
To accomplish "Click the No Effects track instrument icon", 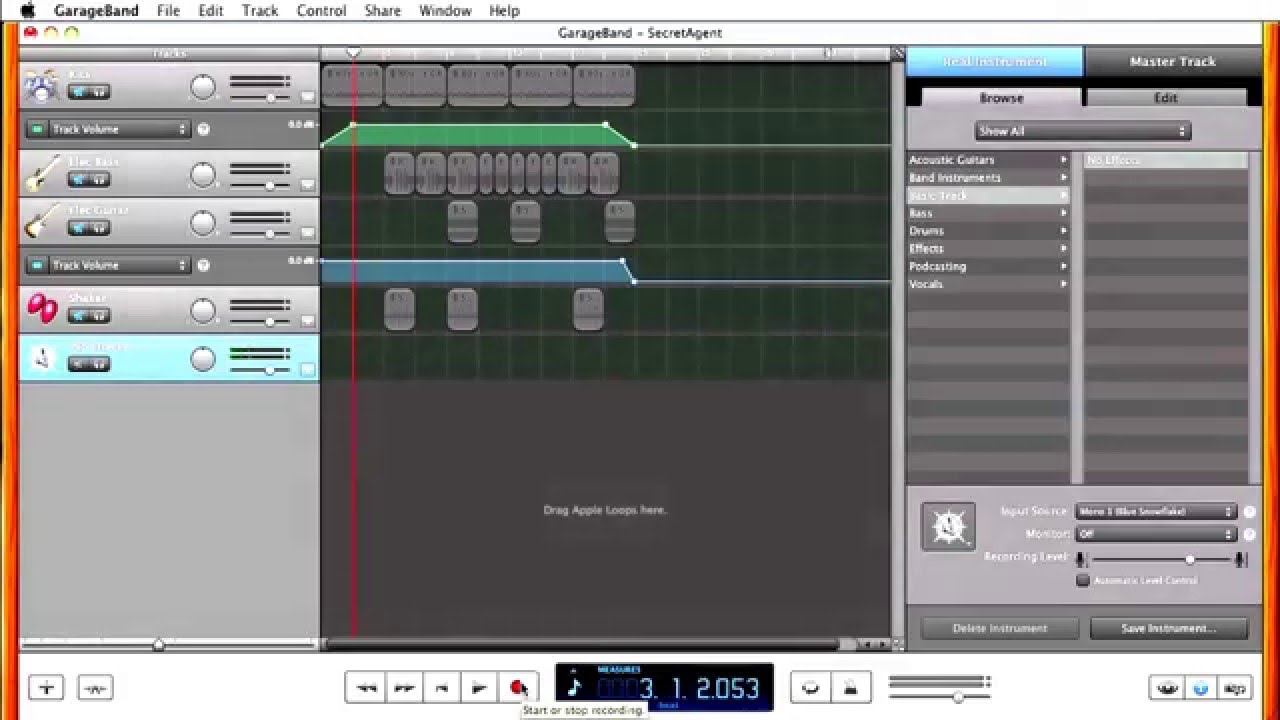I will click(x=42, y=358).
